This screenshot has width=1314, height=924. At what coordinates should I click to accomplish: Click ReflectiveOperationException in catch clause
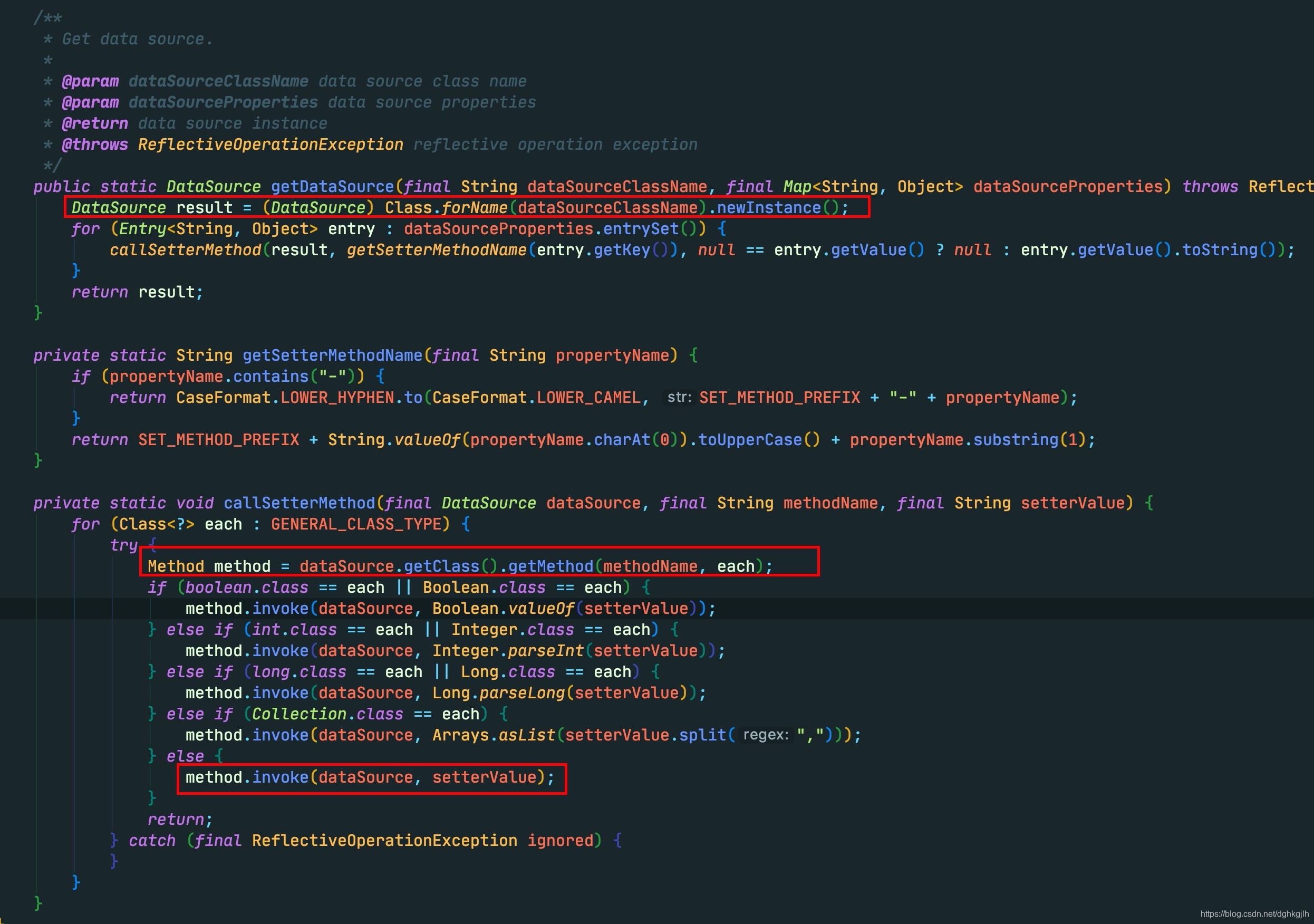pyautogui.click(x=384, y=841)
